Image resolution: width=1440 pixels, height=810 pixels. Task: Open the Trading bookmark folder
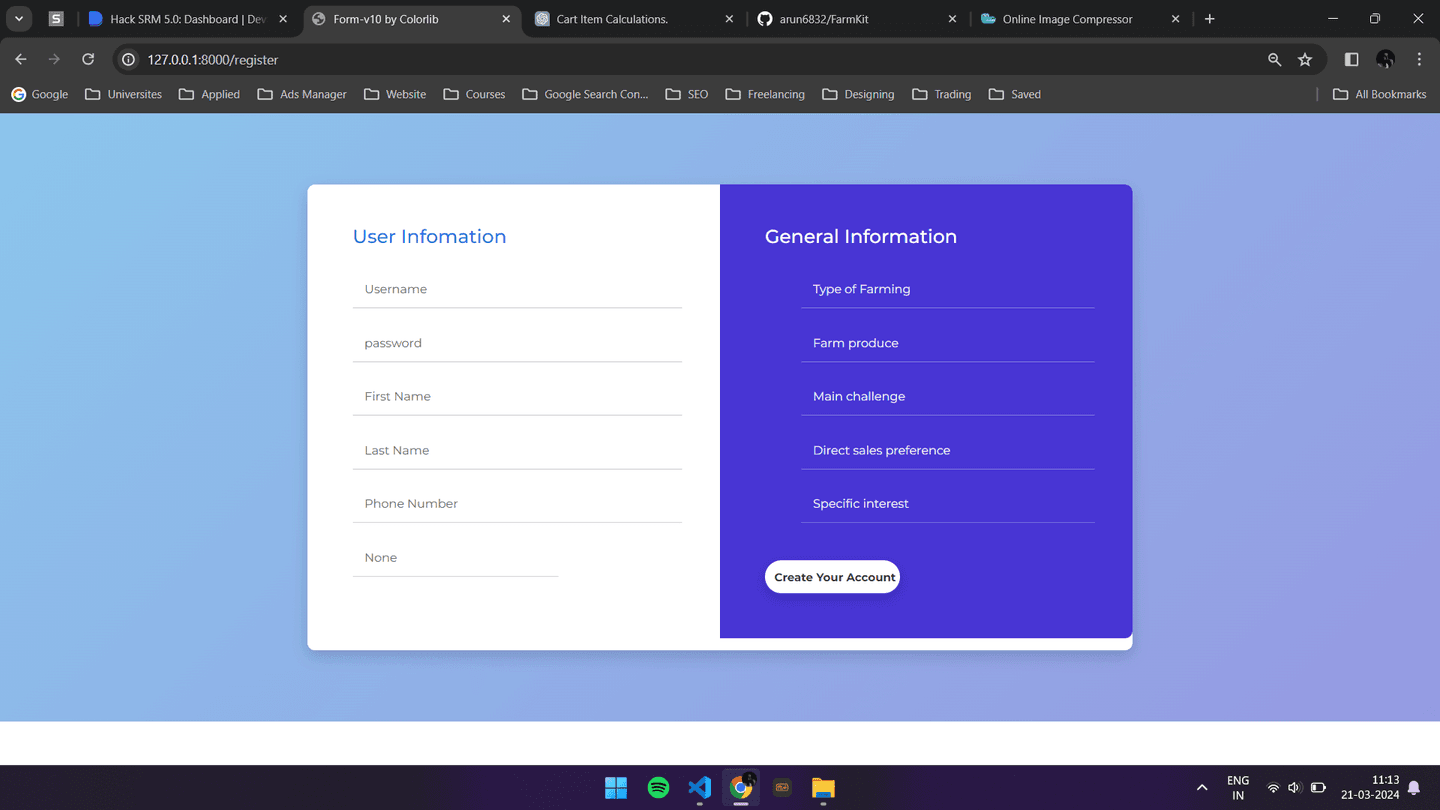pos(942,94)
